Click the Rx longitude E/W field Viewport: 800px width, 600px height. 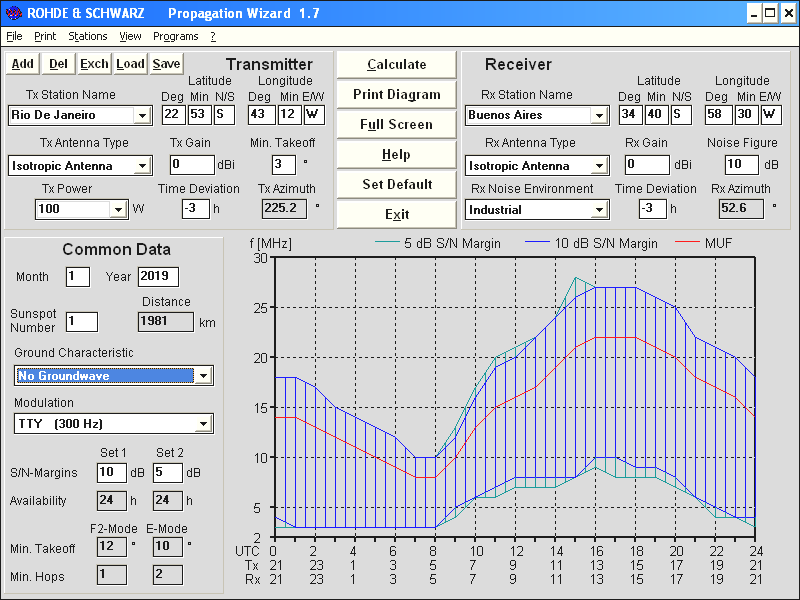(x=771, y=115)
